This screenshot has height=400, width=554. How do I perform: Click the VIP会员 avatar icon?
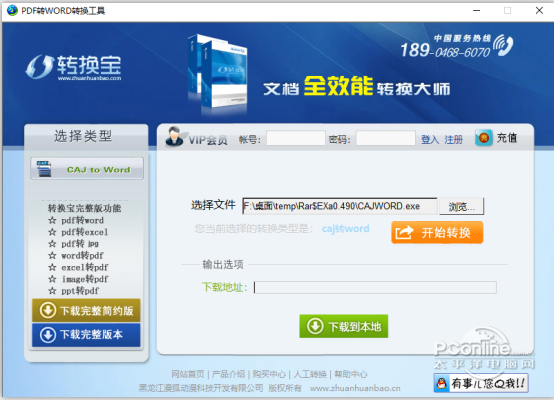pos(174,136)
